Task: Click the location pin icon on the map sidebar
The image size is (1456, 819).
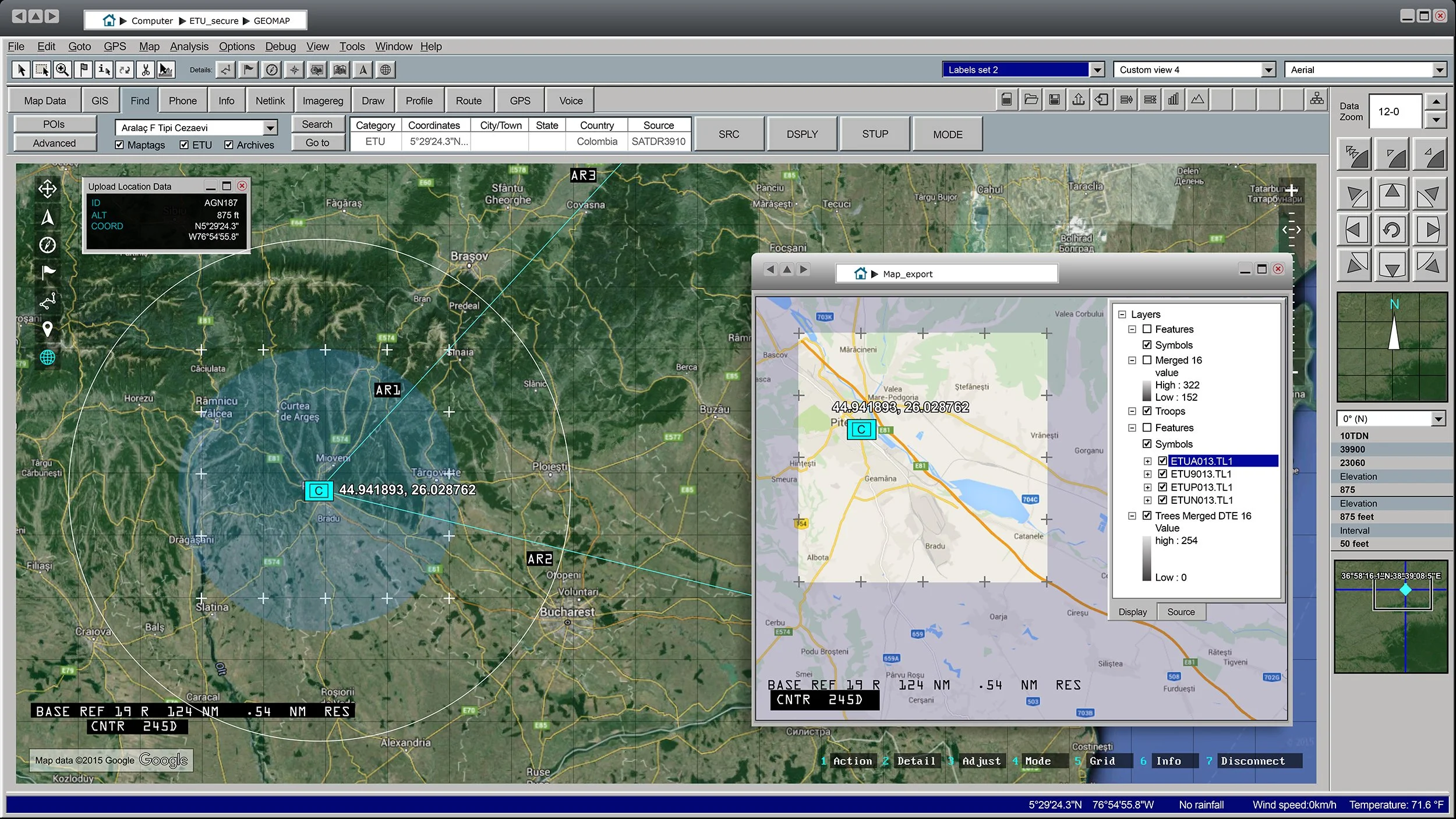Action: tap(48, 329)
